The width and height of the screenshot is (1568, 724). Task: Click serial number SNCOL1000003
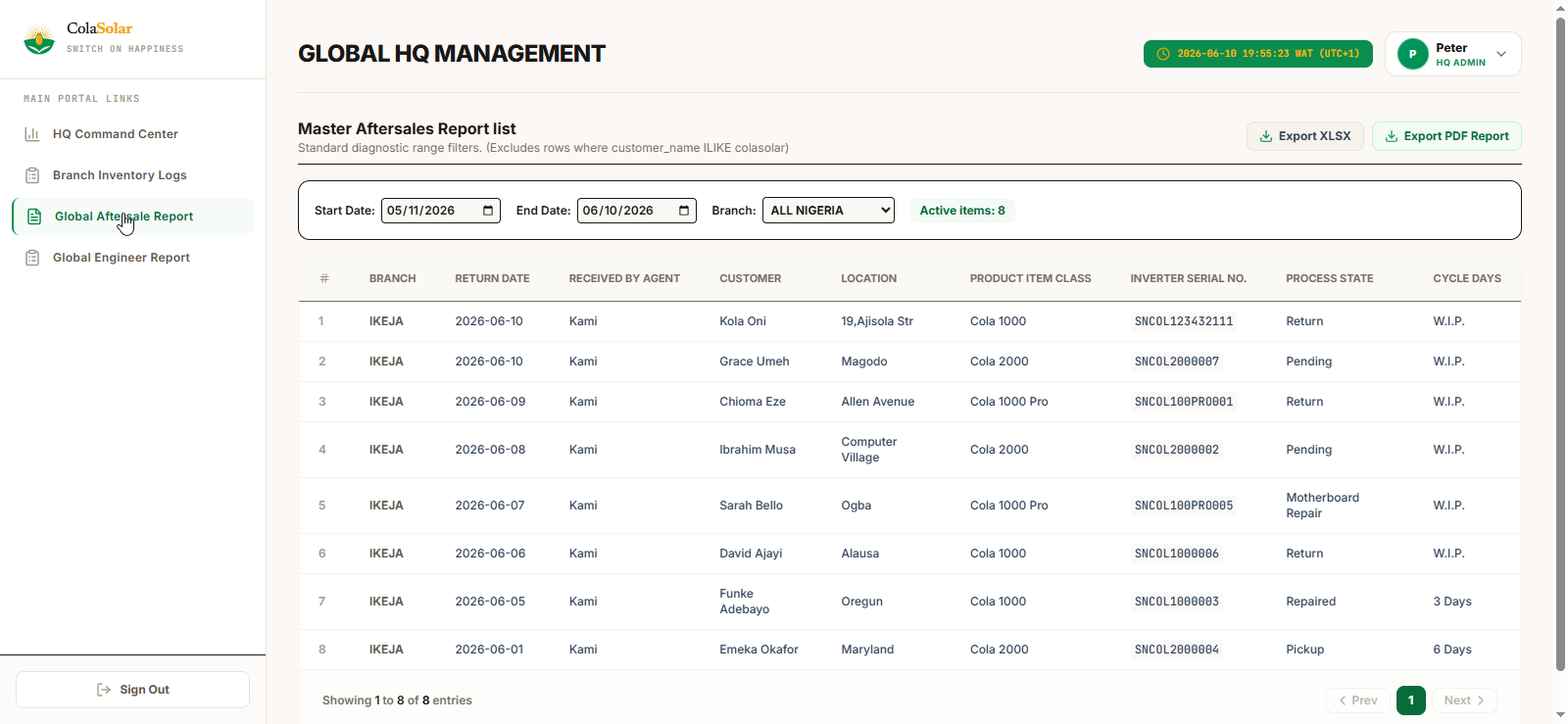1177,602
